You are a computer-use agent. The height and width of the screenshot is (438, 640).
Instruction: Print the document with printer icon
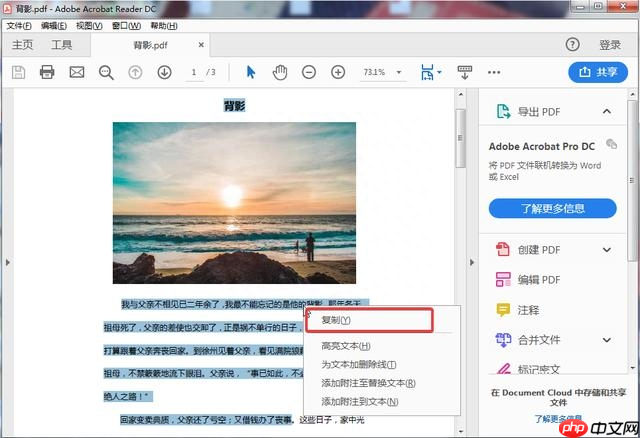47,72
